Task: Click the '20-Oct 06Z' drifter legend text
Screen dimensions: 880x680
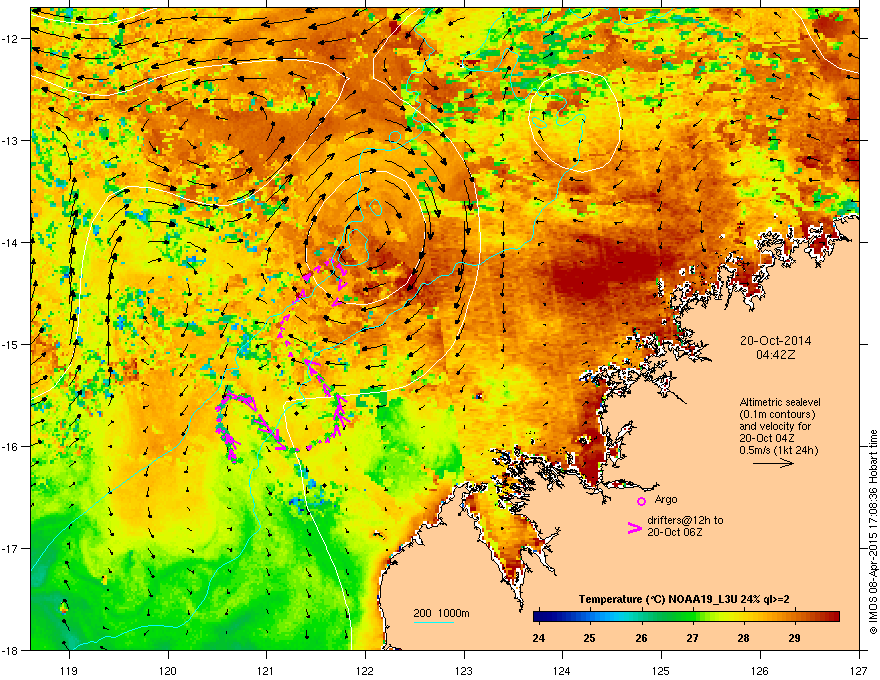Action: (x=675, y=532)
